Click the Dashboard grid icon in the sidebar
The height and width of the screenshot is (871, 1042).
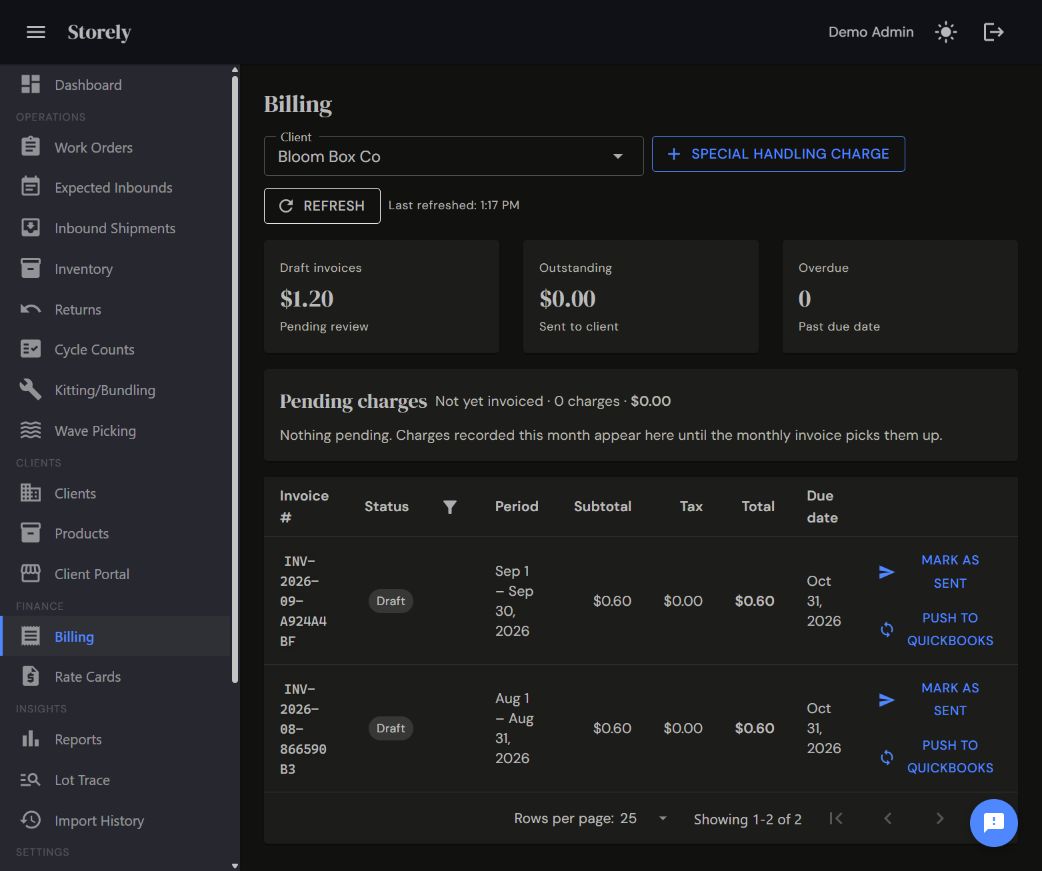click(31, 84)
